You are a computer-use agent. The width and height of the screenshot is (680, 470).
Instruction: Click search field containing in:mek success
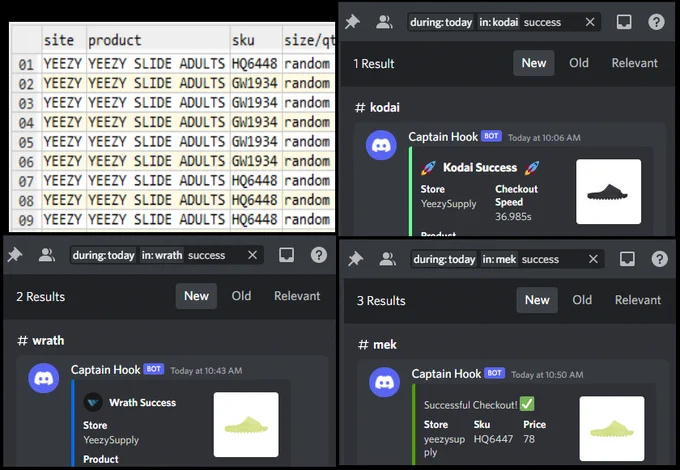[507, 259]
